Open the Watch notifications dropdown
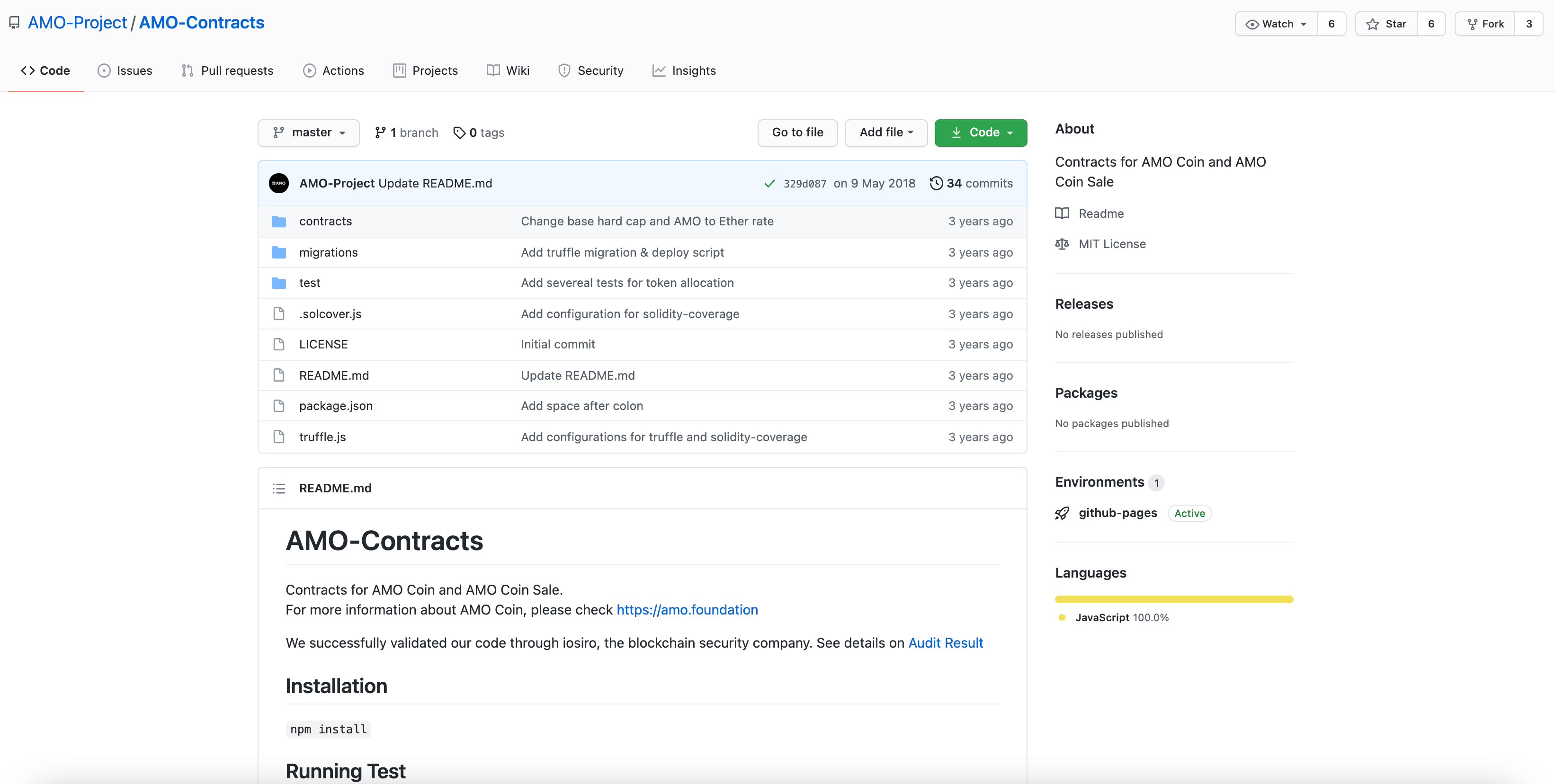Screen dimensions: 1555x784 click(x=1276, y=24)
